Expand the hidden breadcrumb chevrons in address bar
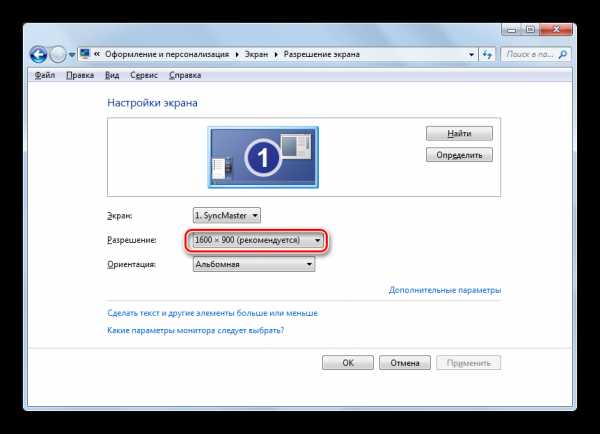 97,54
